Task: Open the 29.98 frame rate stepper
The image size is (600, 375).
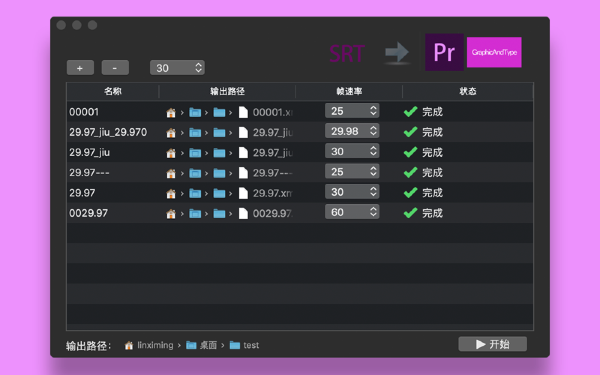Action: click(x=352, y=131)
